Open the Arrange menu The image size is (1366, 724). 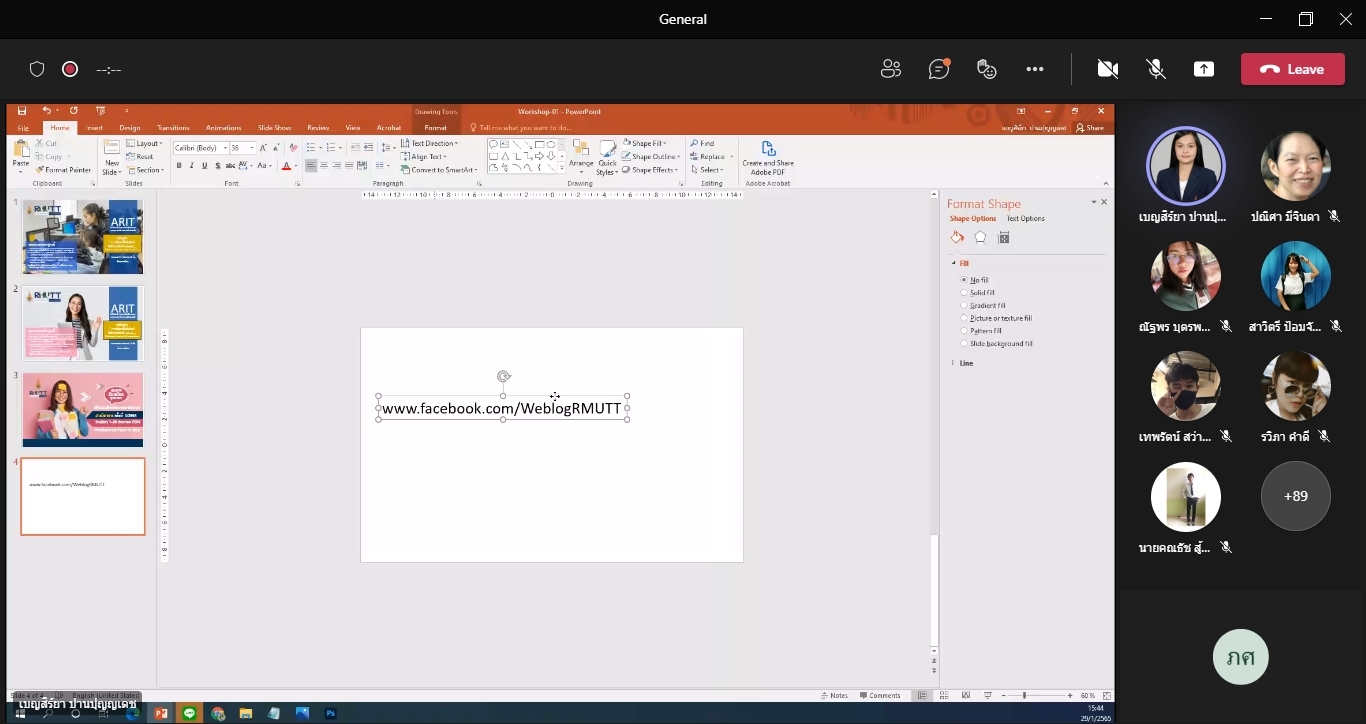(x=581, y=157)
